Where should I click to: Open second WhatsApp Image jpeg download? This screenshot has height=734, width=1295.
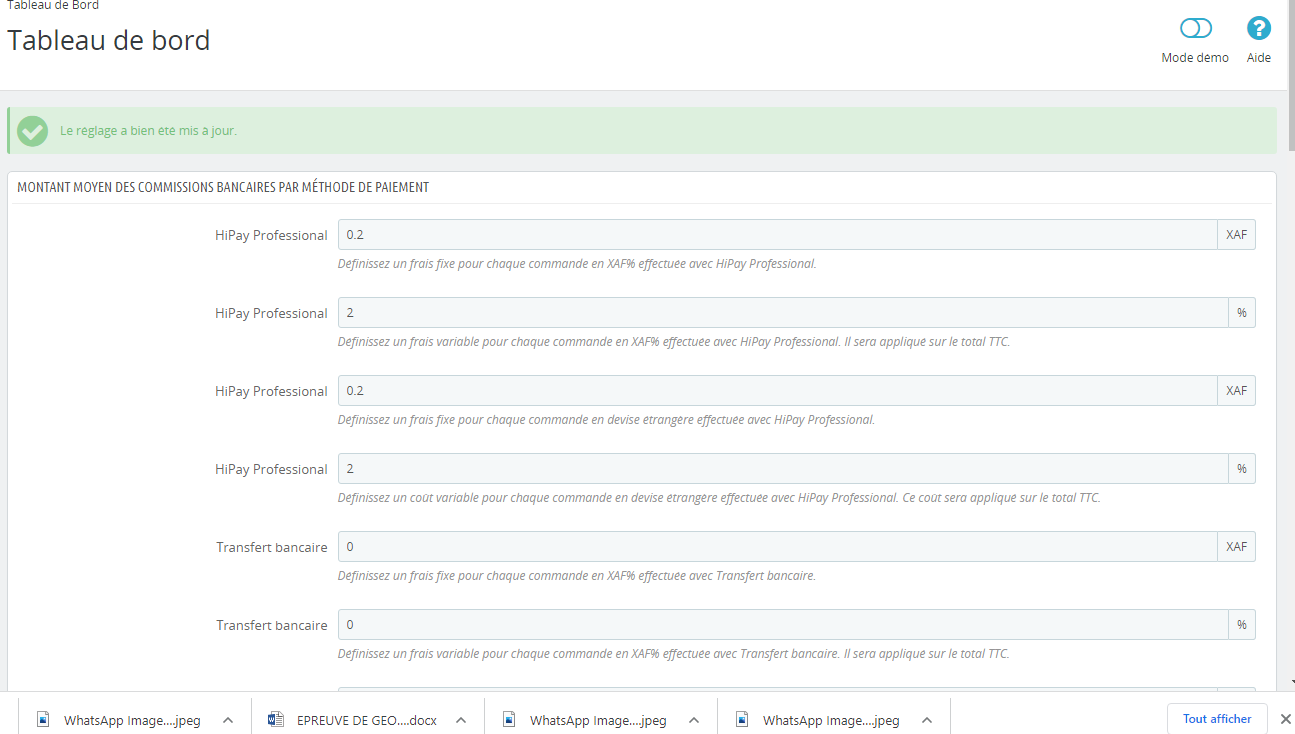pyautogui.click(x=598, y=720)
